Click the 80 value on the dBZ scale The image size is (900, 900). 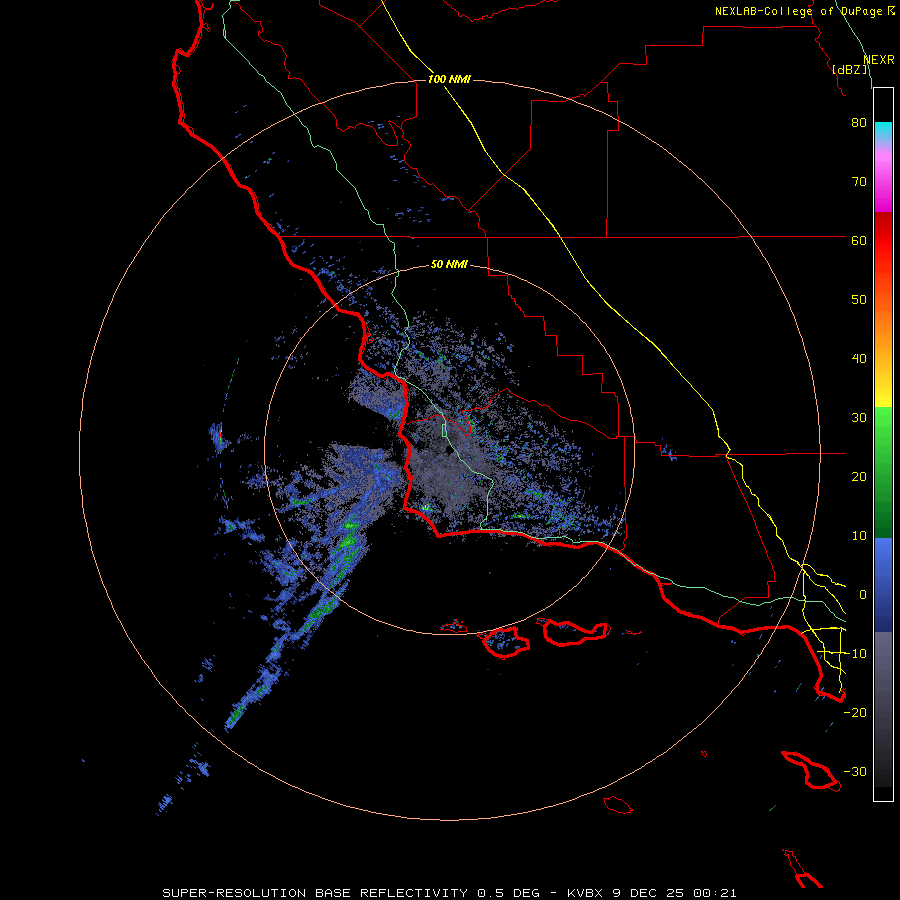[x=859, y=123]
